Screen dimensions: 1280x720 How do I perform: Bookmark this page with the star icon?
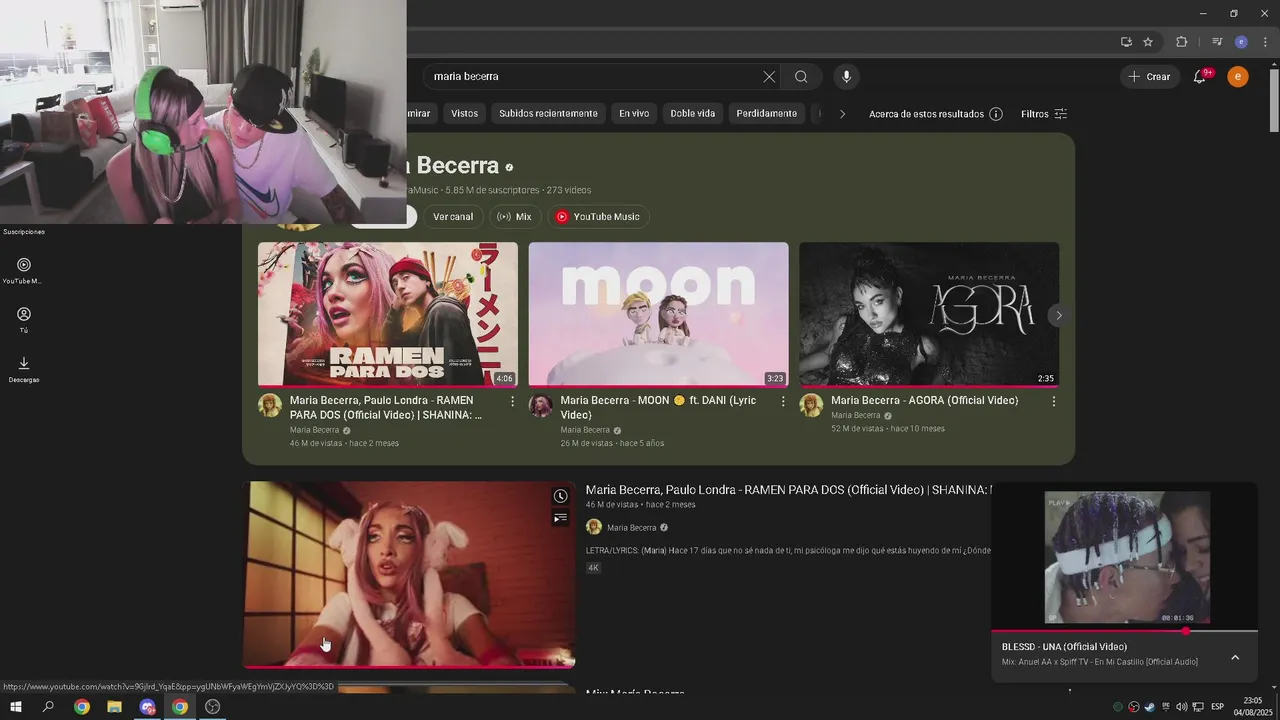(x=1148, y=42)
